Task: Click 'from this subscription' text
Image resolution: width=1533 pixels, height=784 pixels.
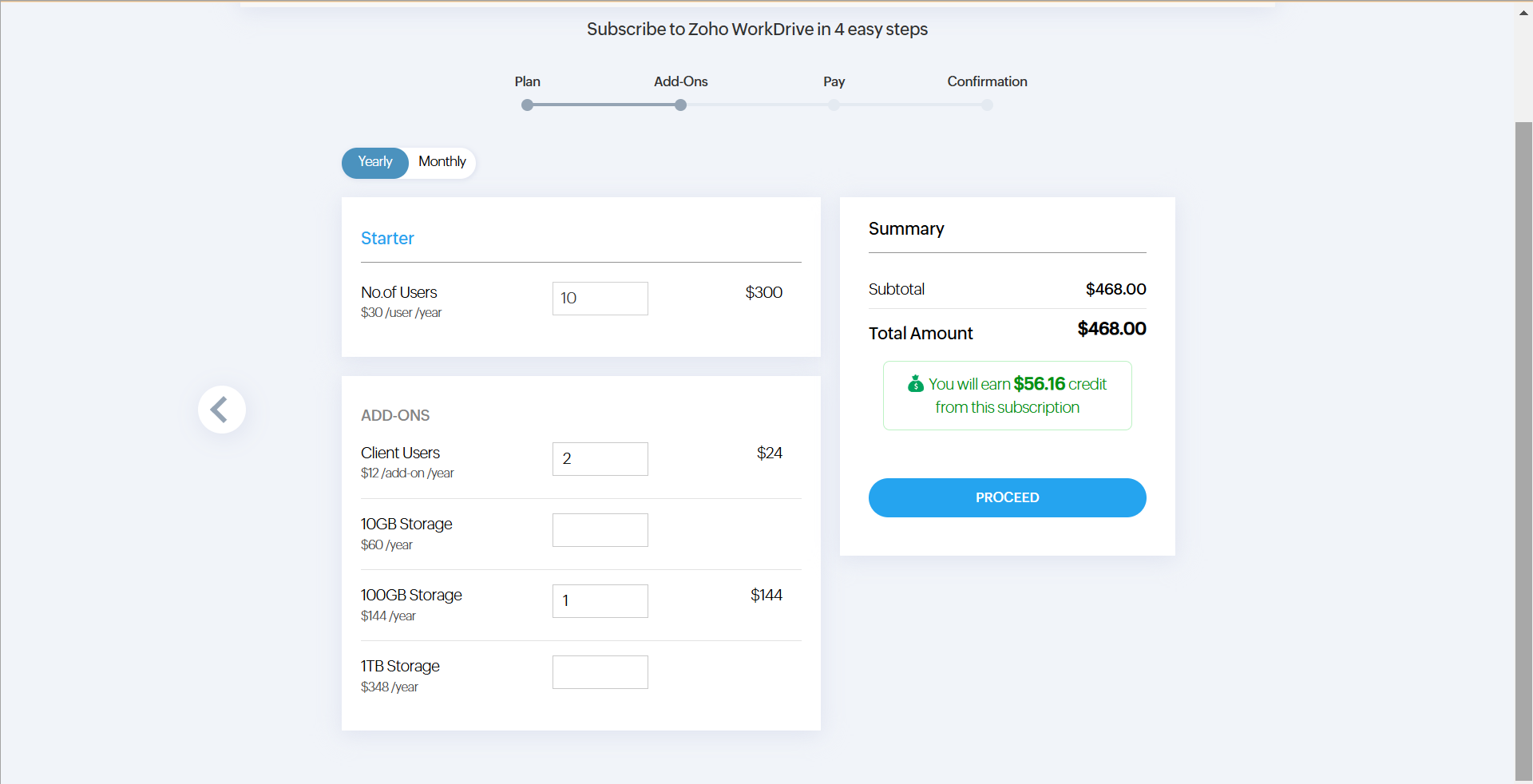Action: (x=1008, y=408)
